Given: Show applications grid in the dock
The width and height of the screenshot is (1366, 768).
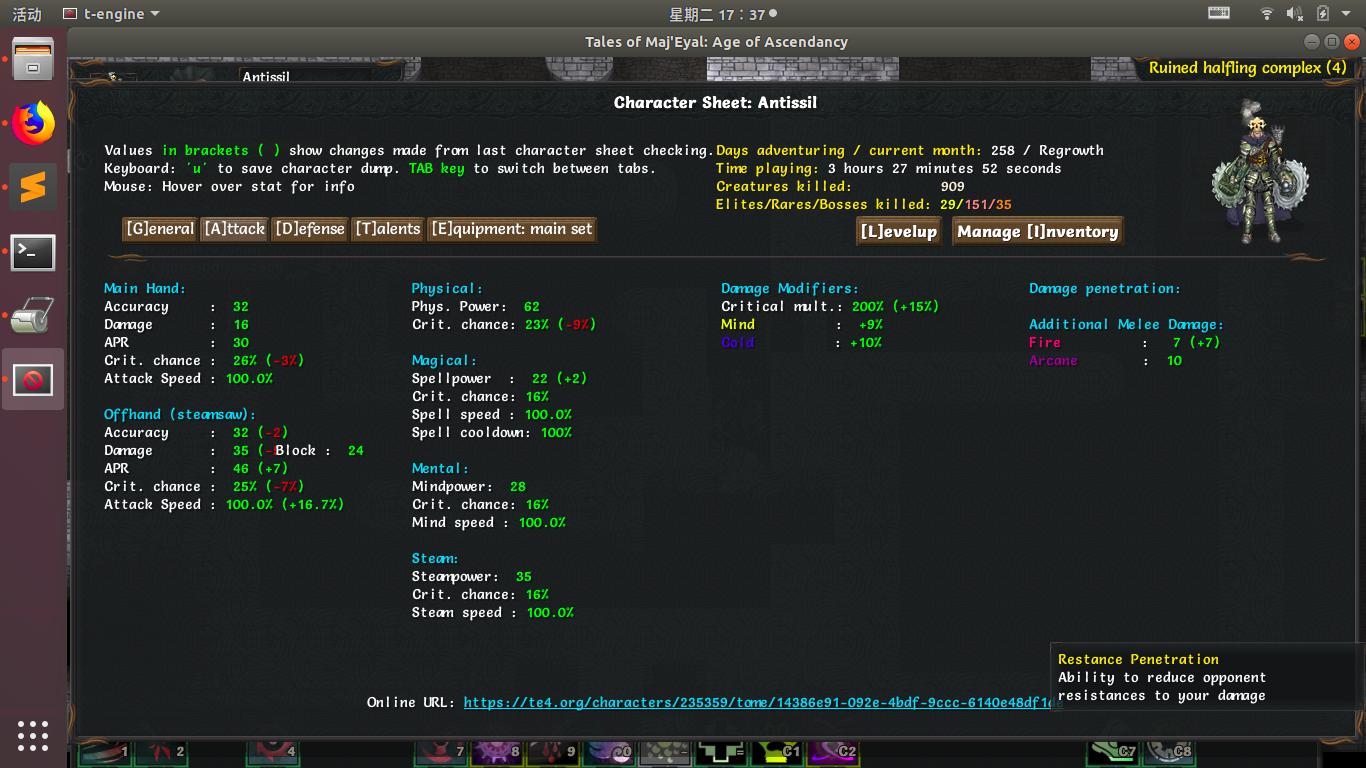Looking at the screenshot, I should [x=33, y=735].
